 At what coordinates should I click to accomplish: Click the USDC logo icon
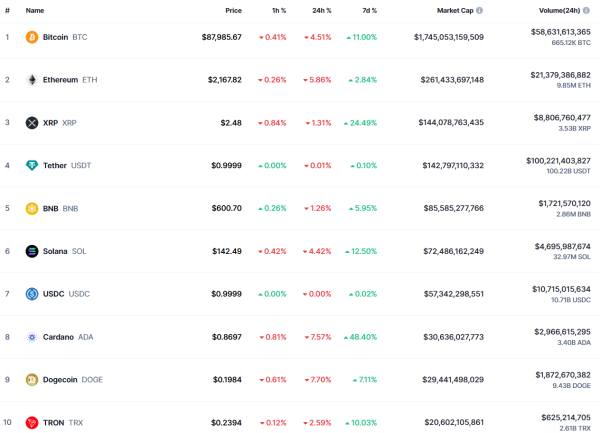tap(32, 294)
